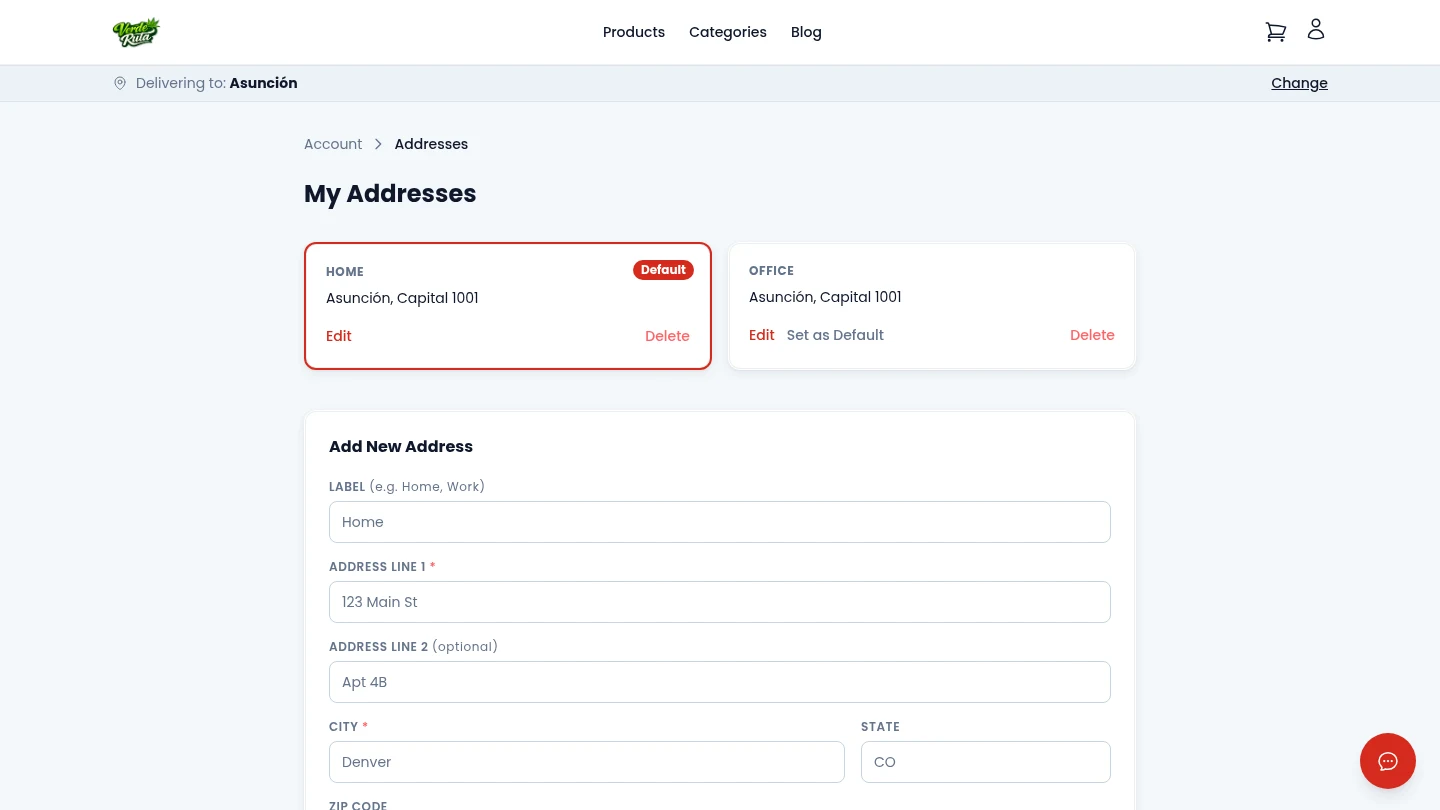Go to Account breadcrumb link

(x=333, y=144)
